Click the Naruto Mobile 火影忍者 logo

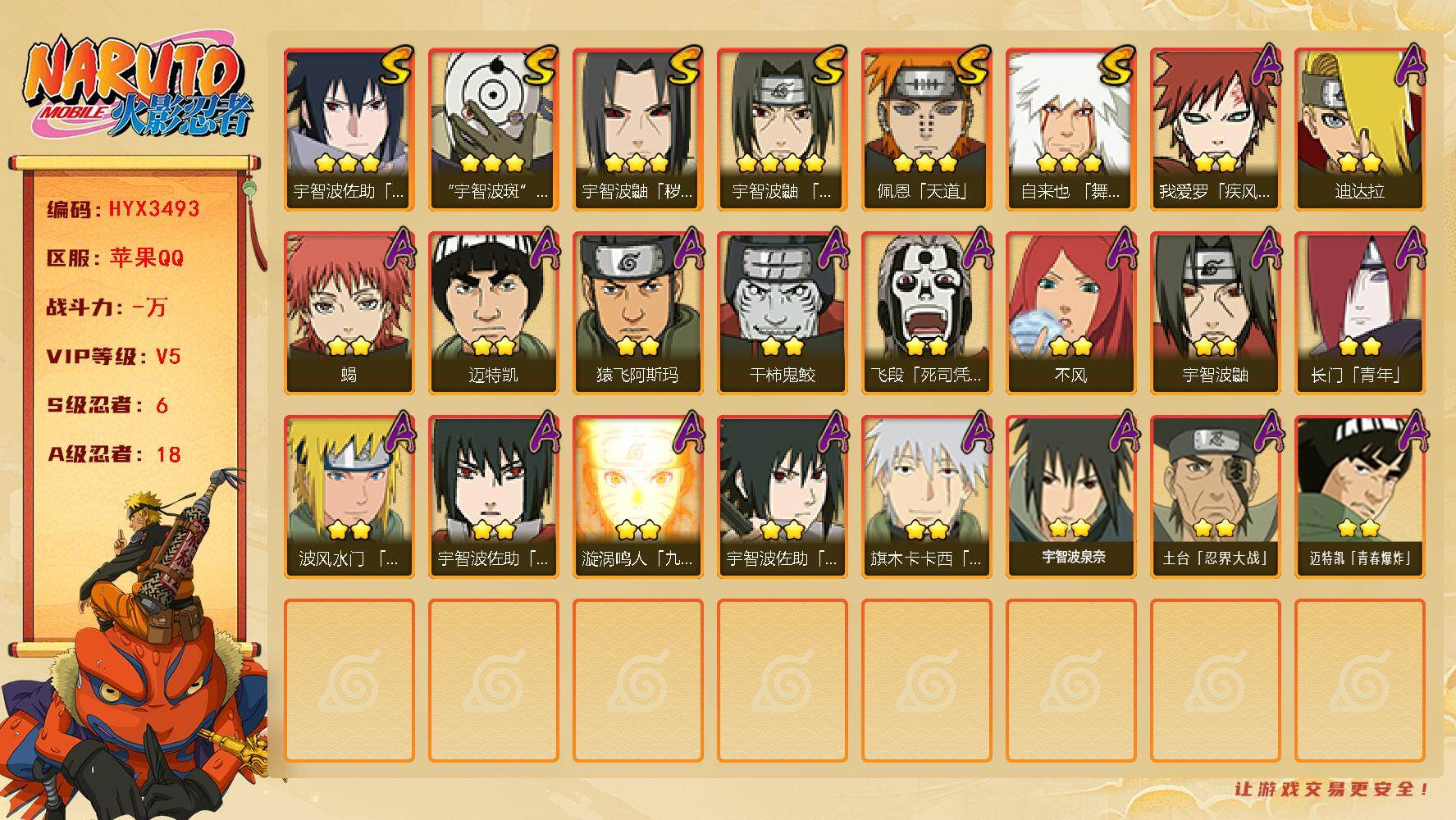tap(139, 89)
